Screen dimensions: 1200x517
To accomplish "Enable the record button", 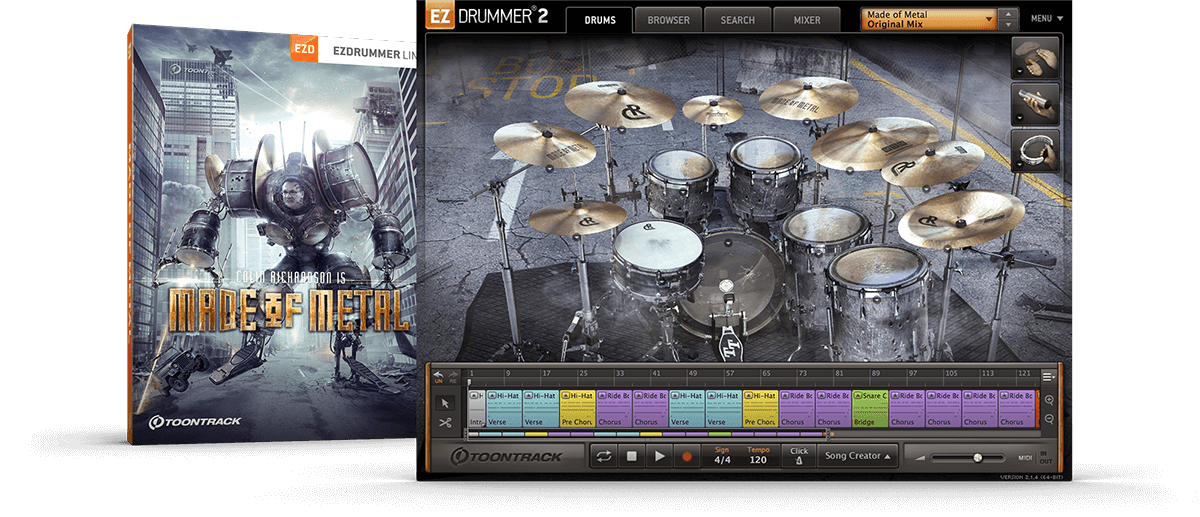I will point(686,456).
